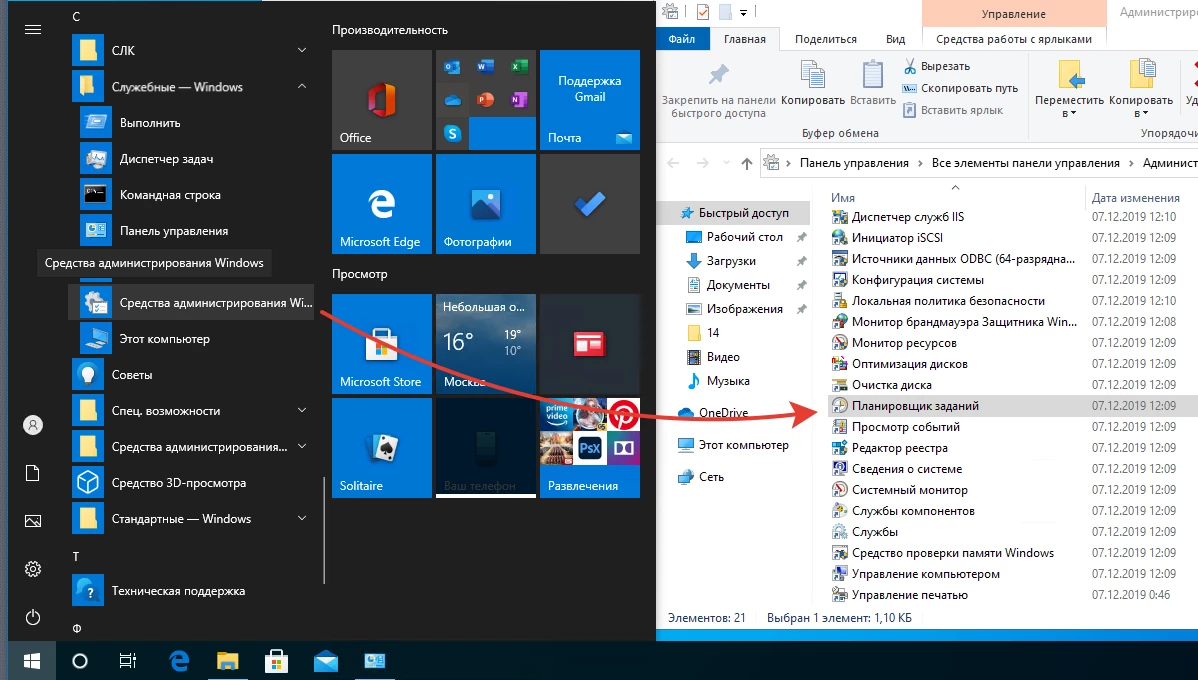Open Settings gear in Start menu sidebar
Screen dimensions: 1198x680
(x=33, y=569)
